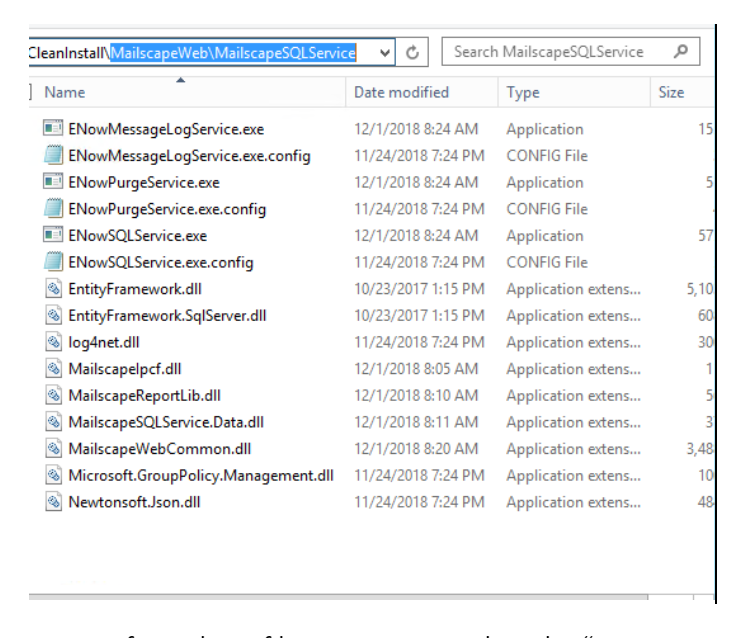
Task: Select file name ENowSQLService.exe.config
Action: [160, 263]
